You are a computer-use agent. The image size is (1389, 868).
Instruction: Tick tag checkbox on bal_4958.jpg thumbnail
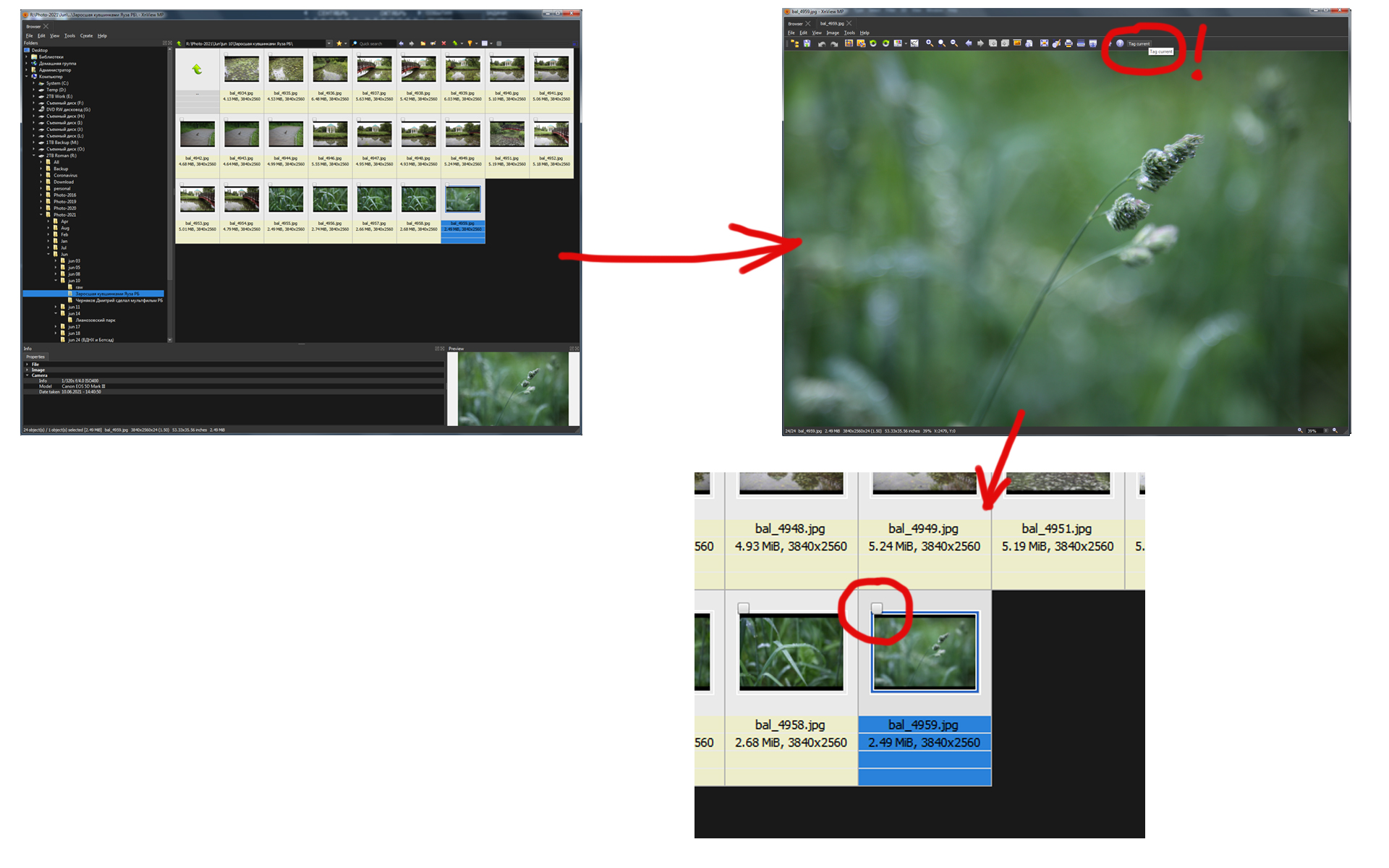point(743,608)
